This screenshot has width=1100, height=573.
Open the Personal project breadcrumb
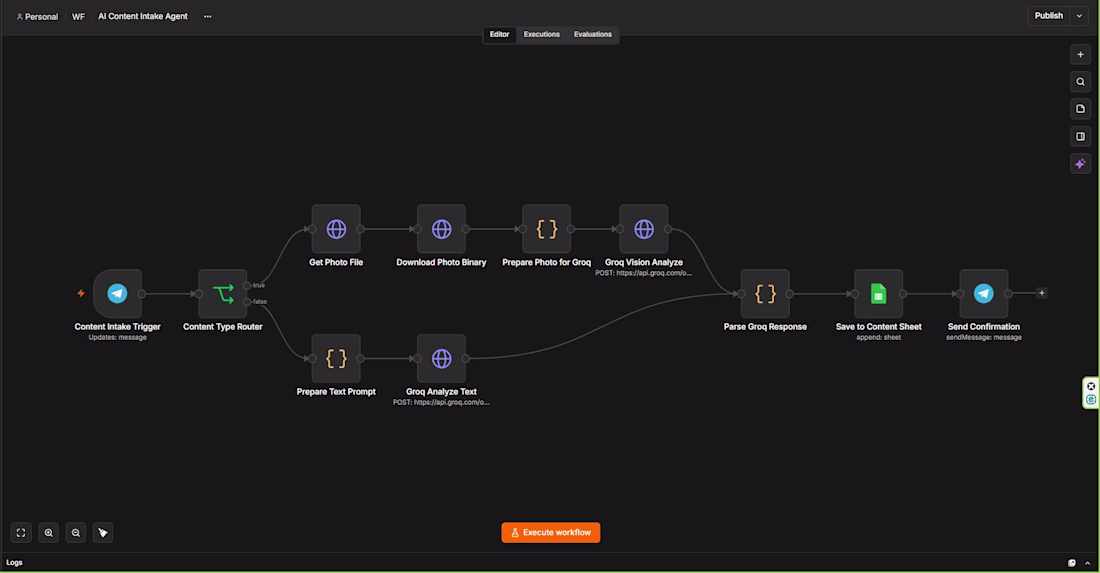[x=37, y=17]
